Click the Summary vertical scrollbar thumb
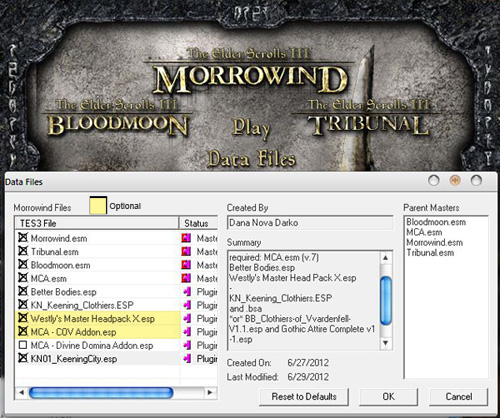 (x=386, y=301)
